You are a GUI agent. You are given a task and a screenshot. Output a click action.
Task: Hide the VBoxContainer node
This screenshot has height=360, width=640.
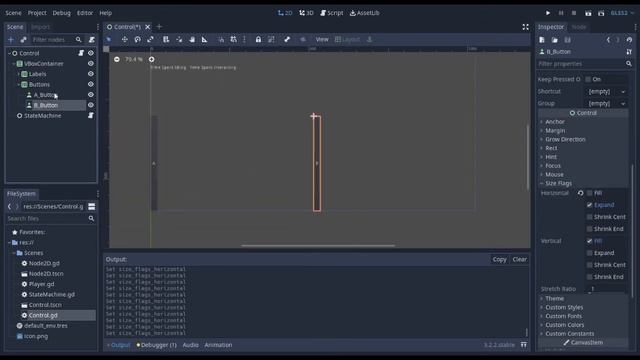point(91,64)
